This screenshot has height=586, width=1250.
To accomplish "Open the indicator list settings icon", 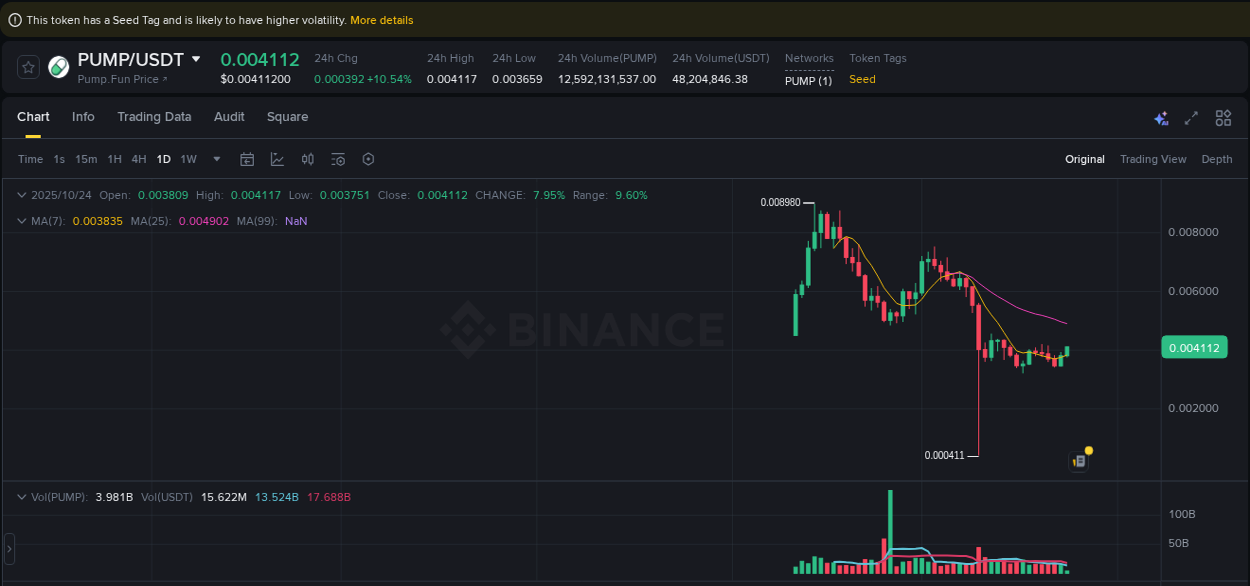I will (x=337, y=158).
